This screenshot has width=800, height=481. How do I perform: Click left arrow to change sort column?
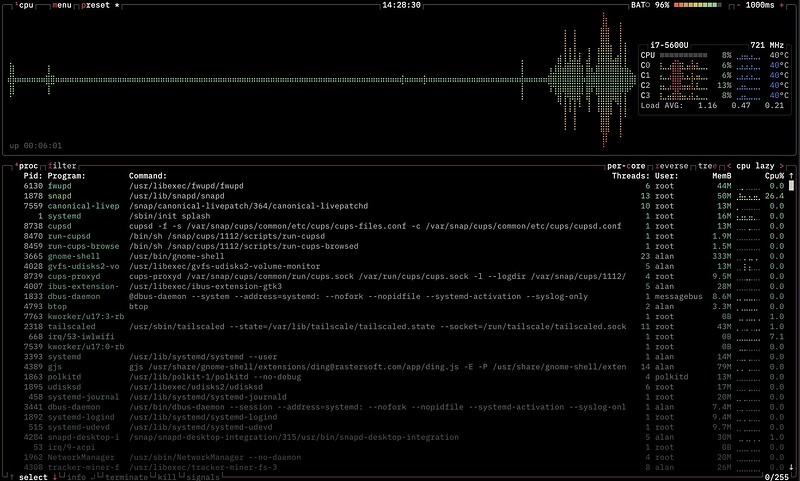[x=727, y=165]
